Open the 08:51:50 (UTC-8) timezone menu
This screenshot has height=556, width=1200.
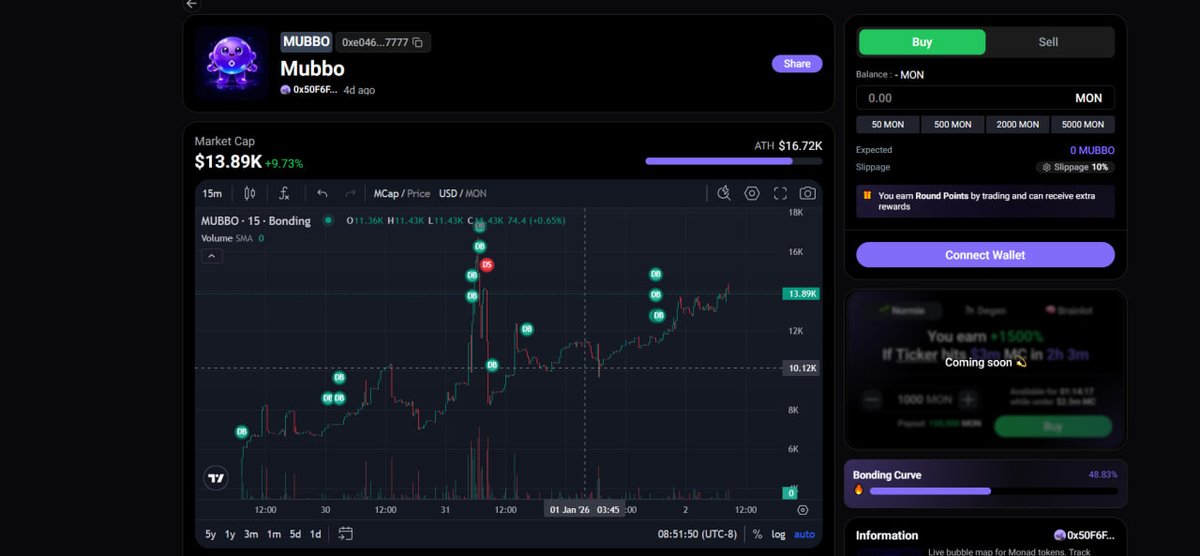696,534
